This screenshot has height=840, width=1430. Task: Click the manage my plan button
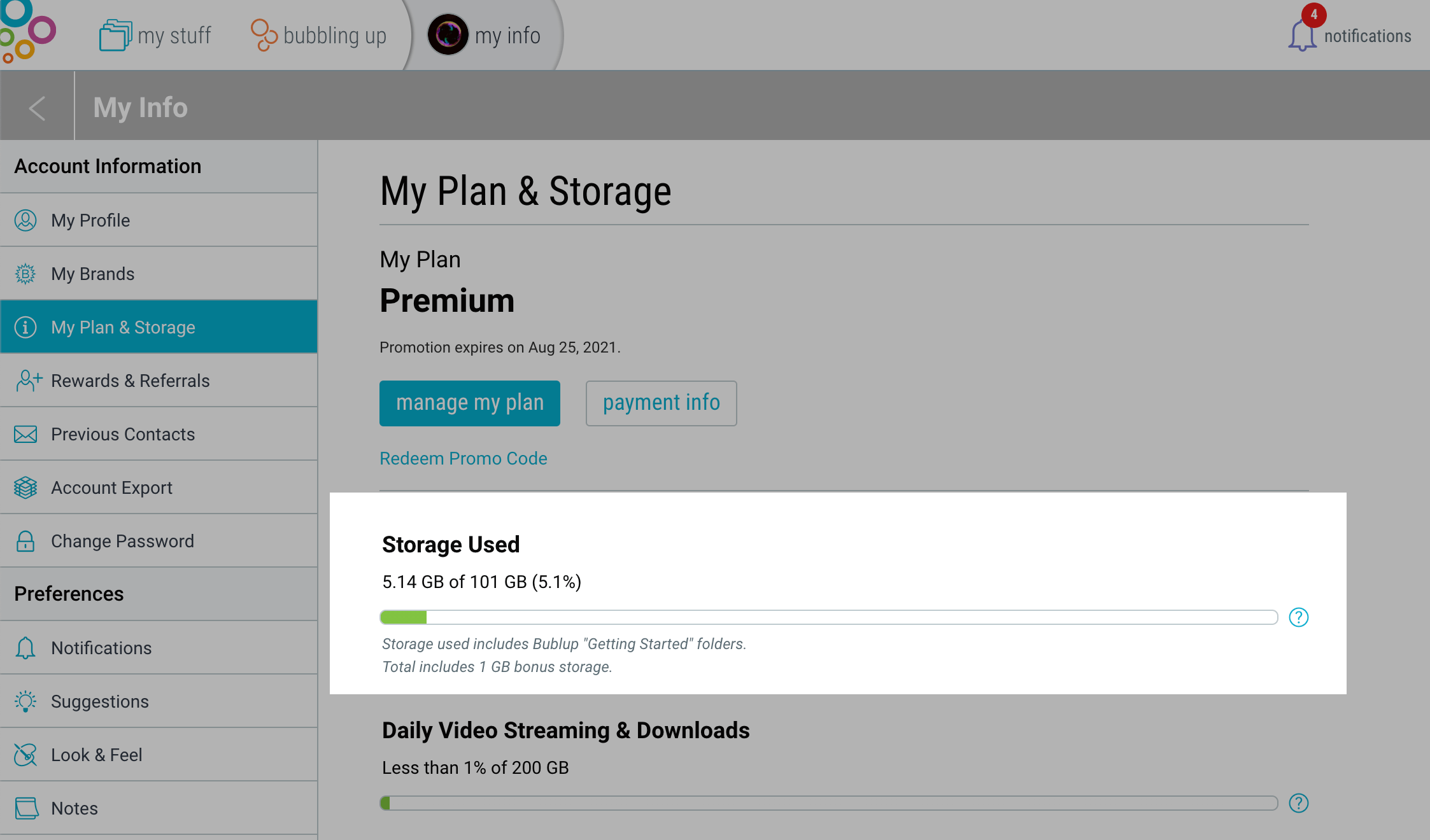click(470, 403)
